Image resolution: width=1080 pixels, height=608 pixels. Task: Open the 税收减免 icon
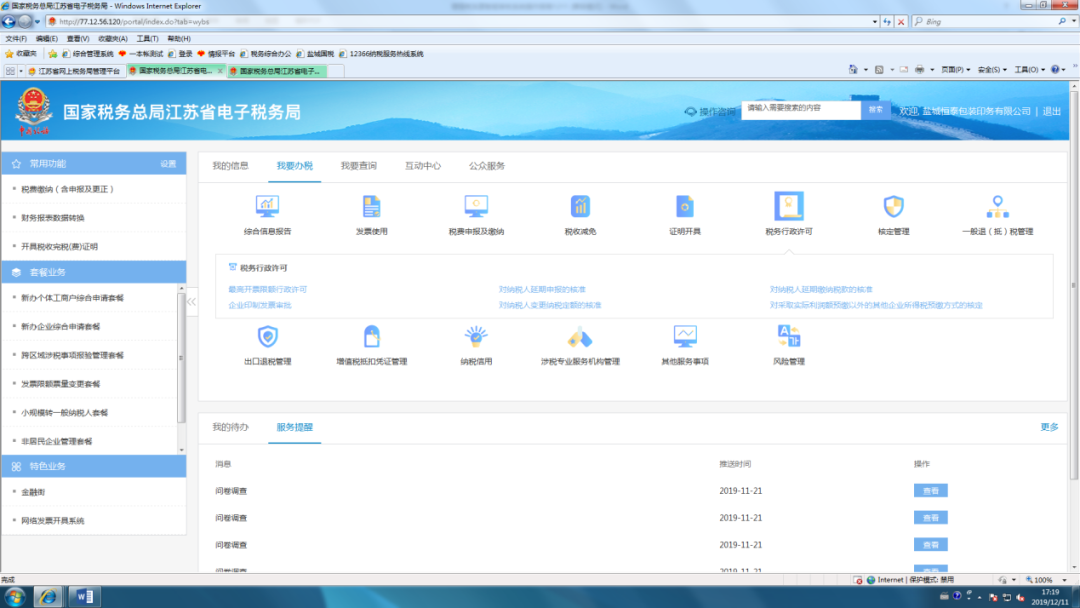tap(580, 206)
